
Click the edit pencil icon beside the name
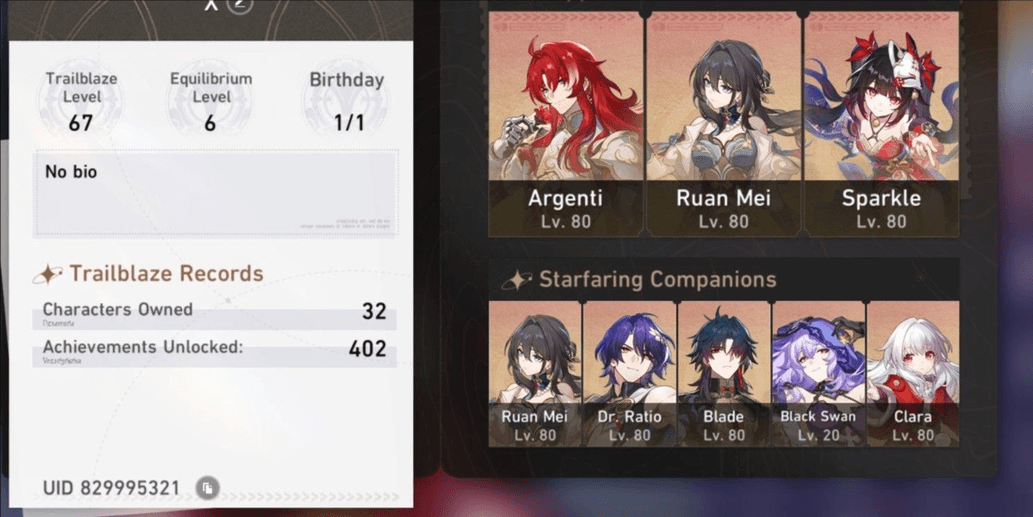point(240,5)
